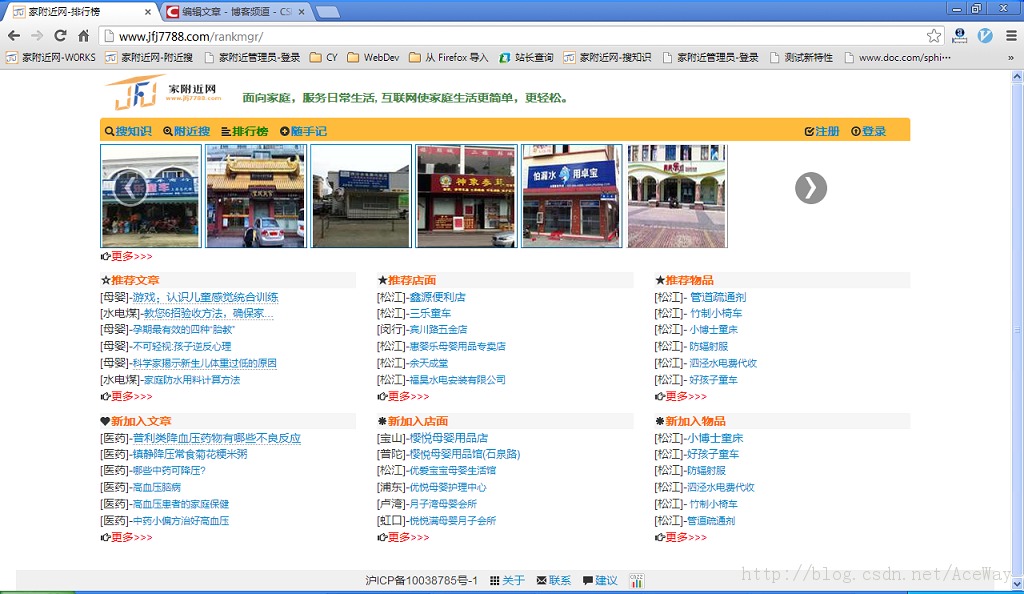Click the vertical scrollbar up arrow
The height and width of the screenshot is (594, 1024).
click(1017, 76)
